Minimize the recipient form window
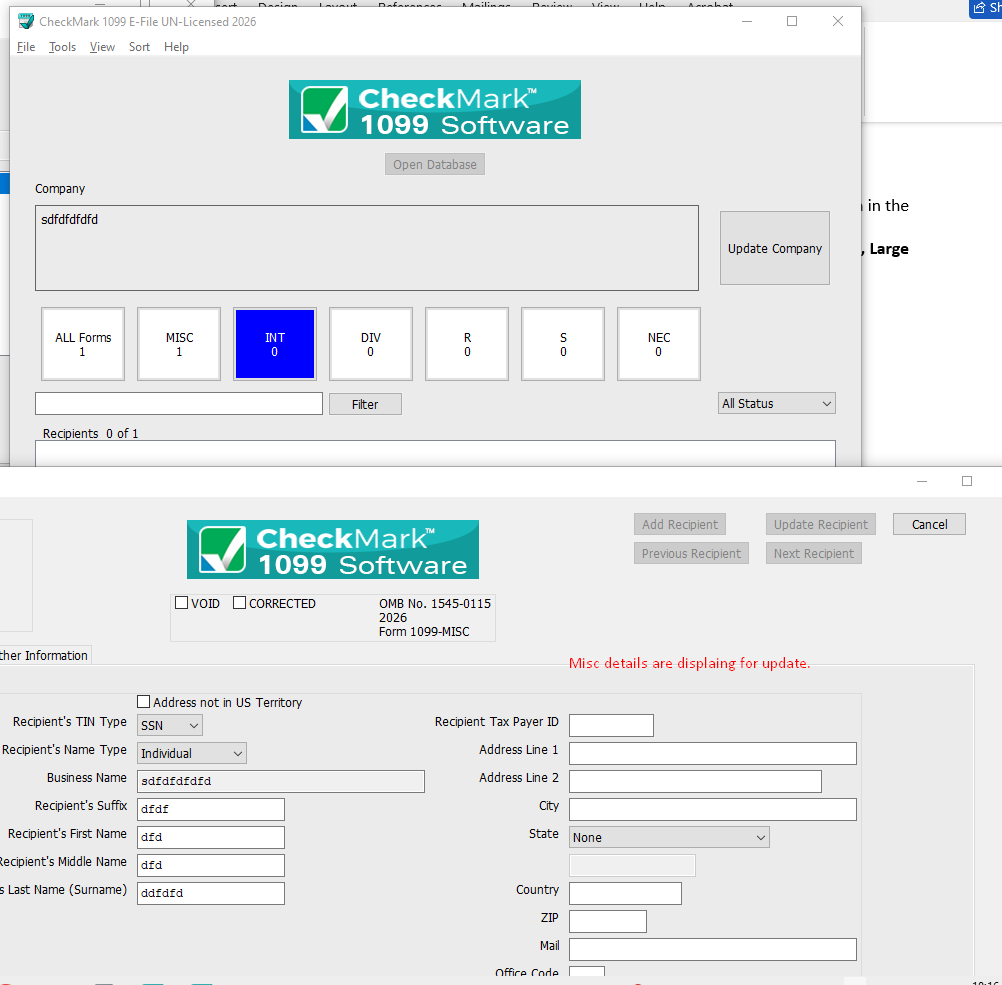Viewport: 1002px width, 985px height. tap(921, 481)
